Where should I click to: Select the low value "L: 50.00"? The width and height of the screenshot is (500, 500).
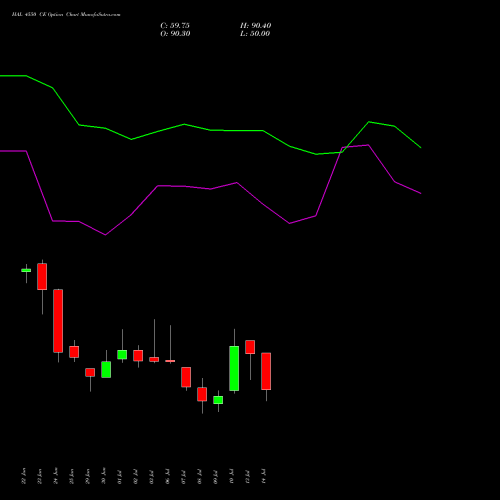[x=255, y=34]
